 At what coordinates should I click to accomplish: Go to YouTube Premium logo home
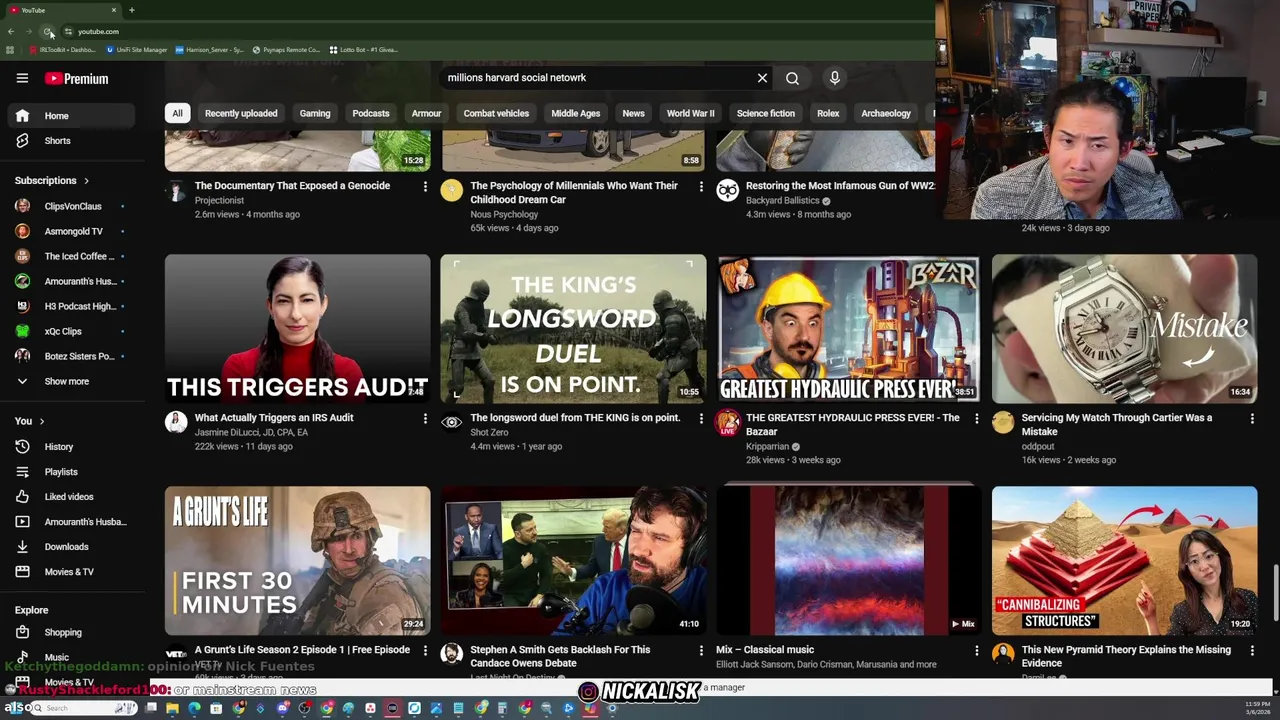tap(76, 78)
